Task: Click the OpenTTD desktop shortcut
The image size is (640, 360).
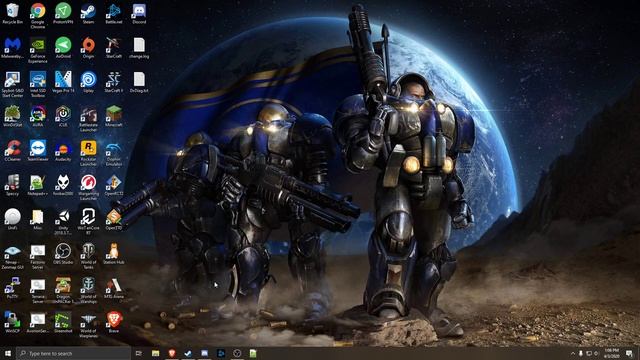Action: [113, 220]
